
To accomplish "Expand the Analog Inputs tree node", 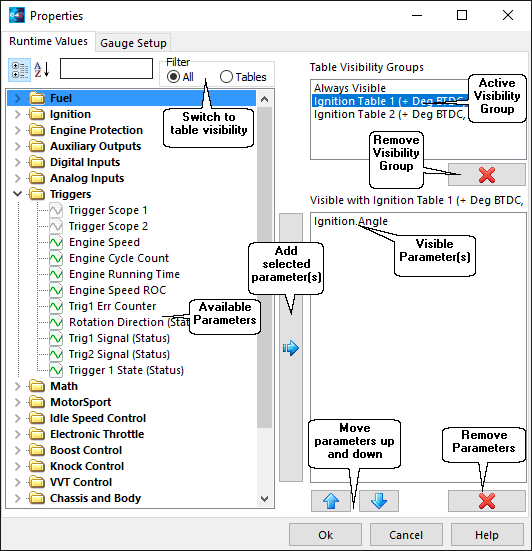I will [18, 178].
